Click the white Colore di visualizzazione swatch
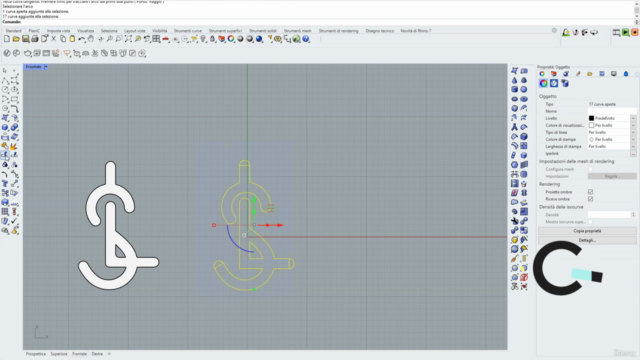 coord(591,125)
